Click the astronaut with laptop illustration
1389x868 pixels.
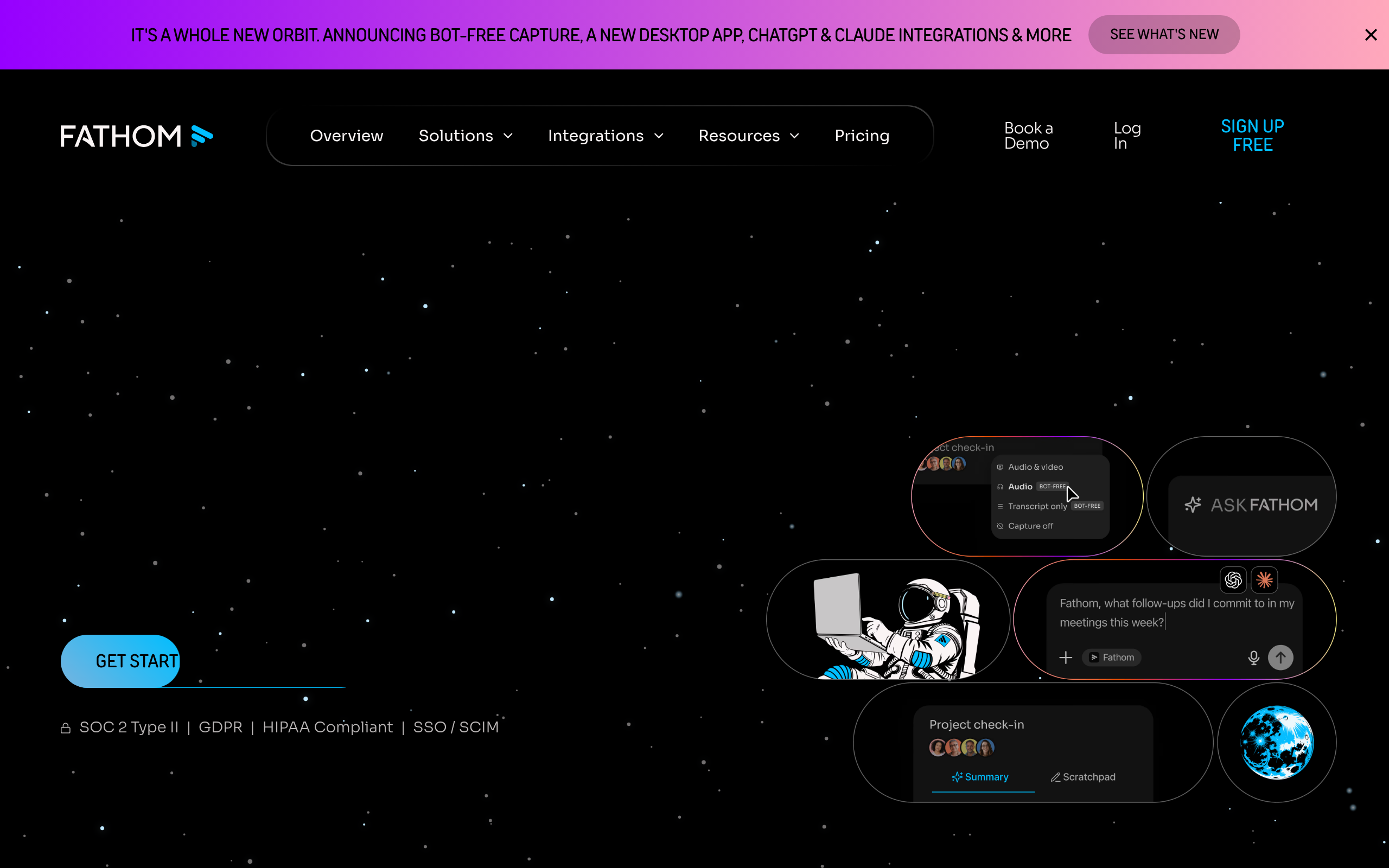coord(897,626)
